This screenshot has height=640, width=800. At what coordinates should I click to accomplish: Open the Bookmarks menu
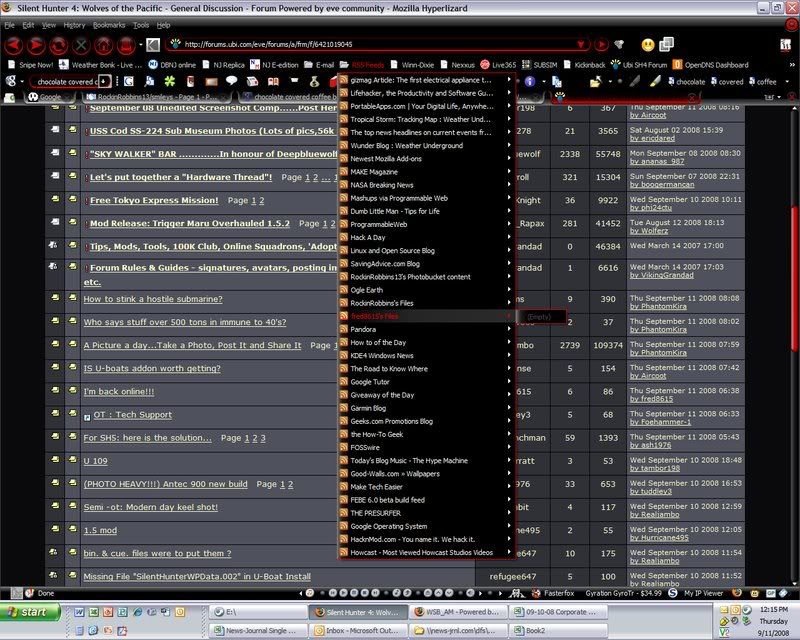tap(109, 25)
